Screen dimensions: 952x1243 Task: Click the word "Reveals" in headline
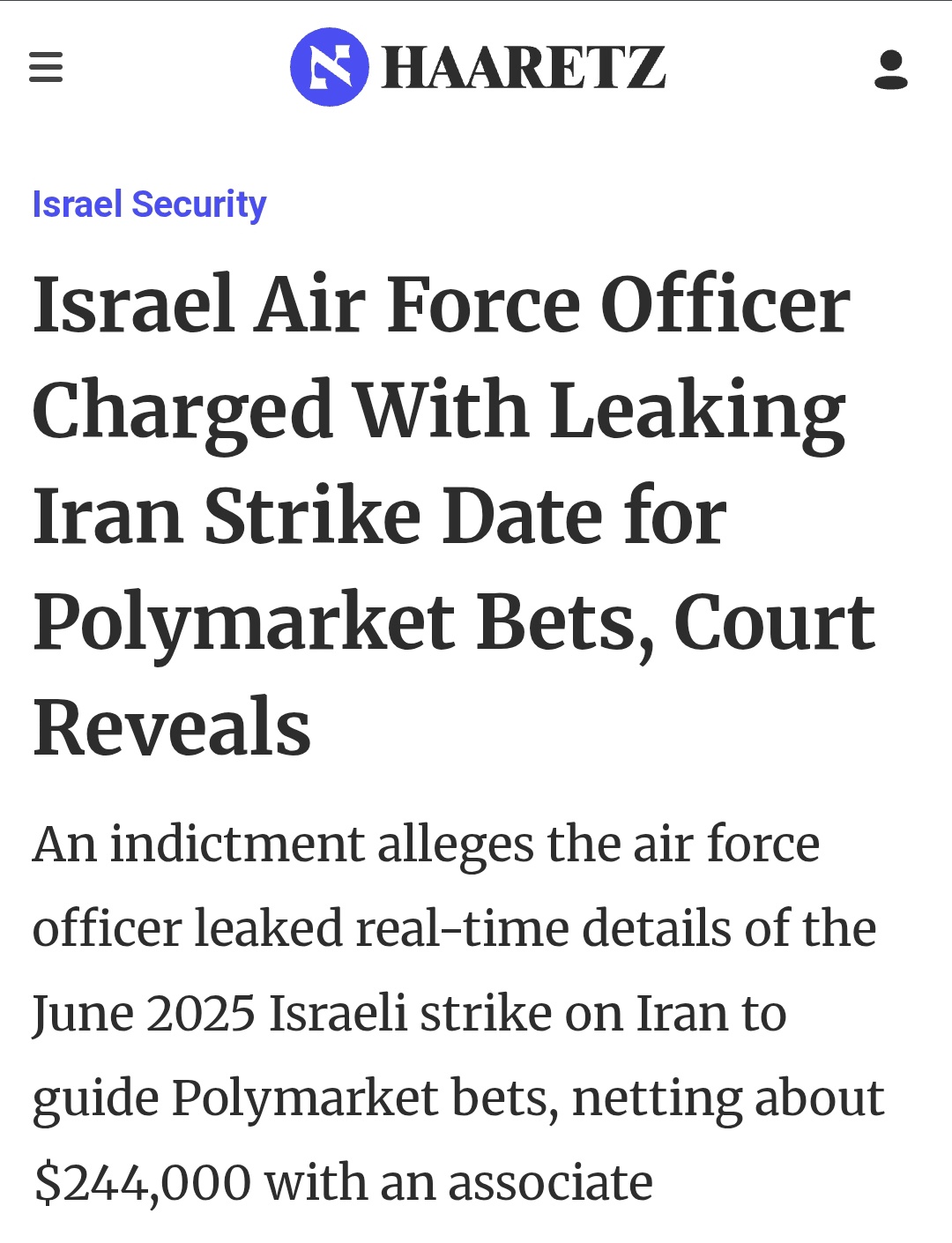172,728
